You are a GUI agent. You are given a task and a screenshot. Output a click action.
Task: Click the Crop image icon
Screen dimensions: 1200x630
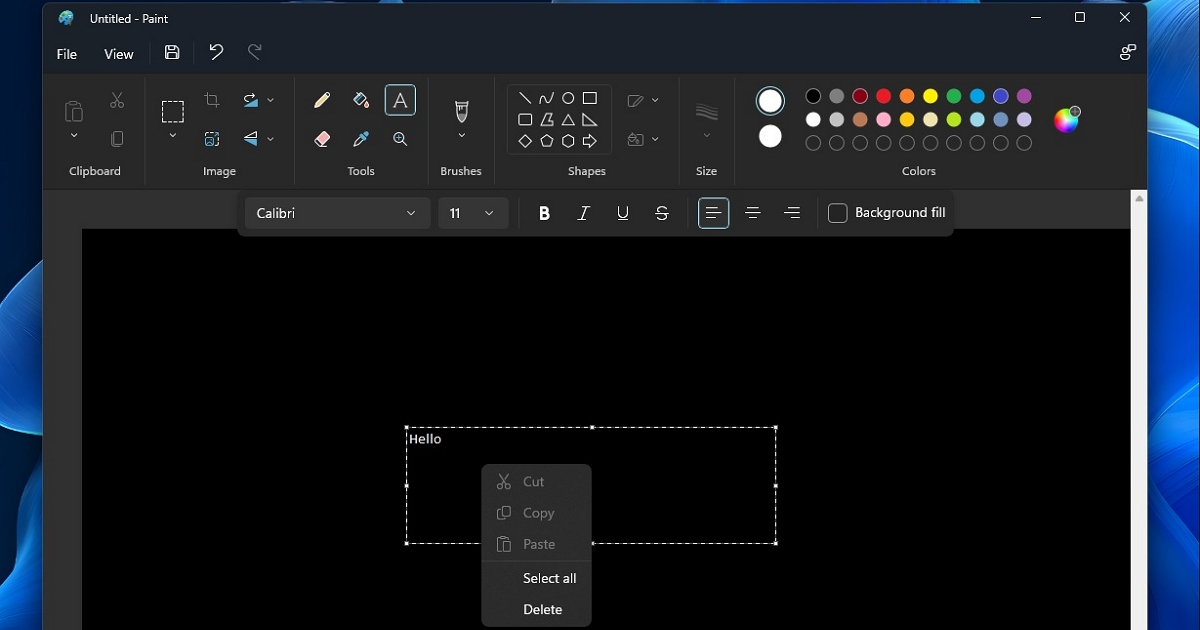[x=212, y=100]
